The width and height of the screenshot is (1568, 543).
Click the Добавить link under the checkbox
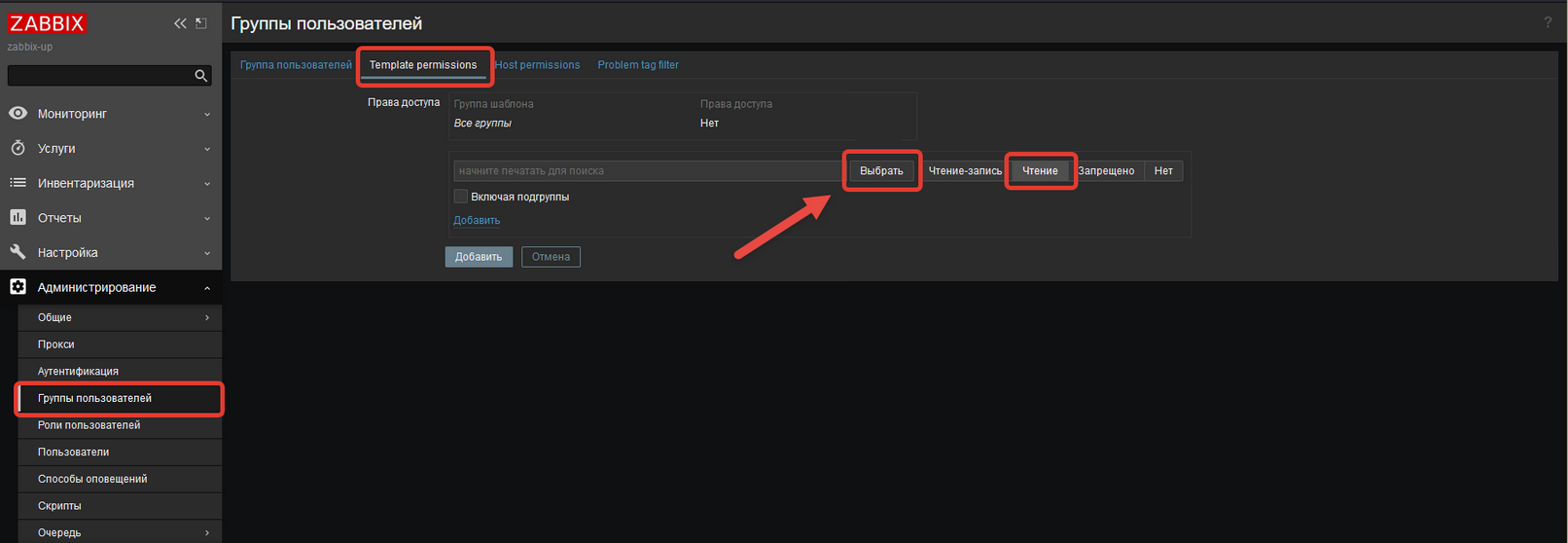(477, 220)
